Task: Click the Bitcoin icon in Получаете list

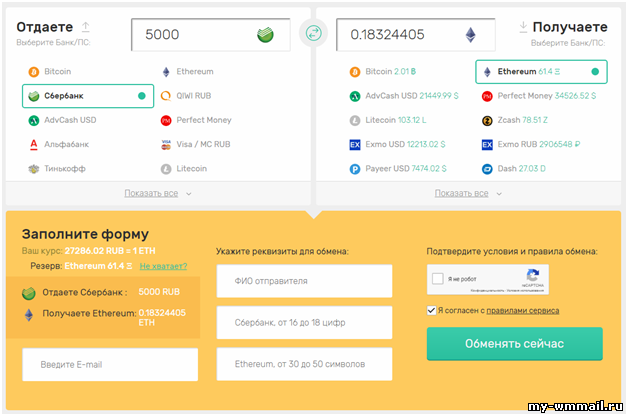Action: (x=355, y=72)
